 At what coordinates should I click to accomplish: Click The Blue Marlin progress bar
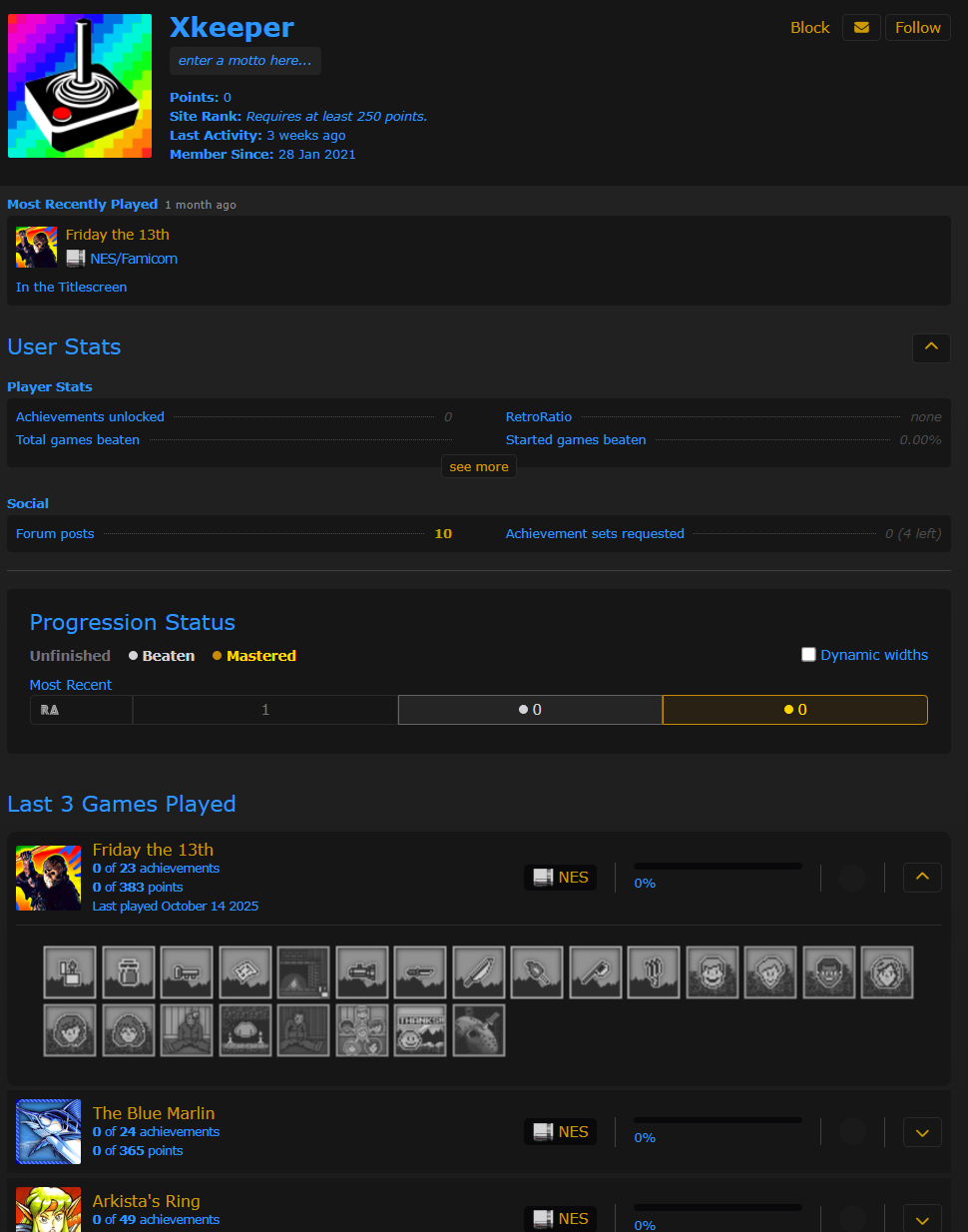point(718,1120)
